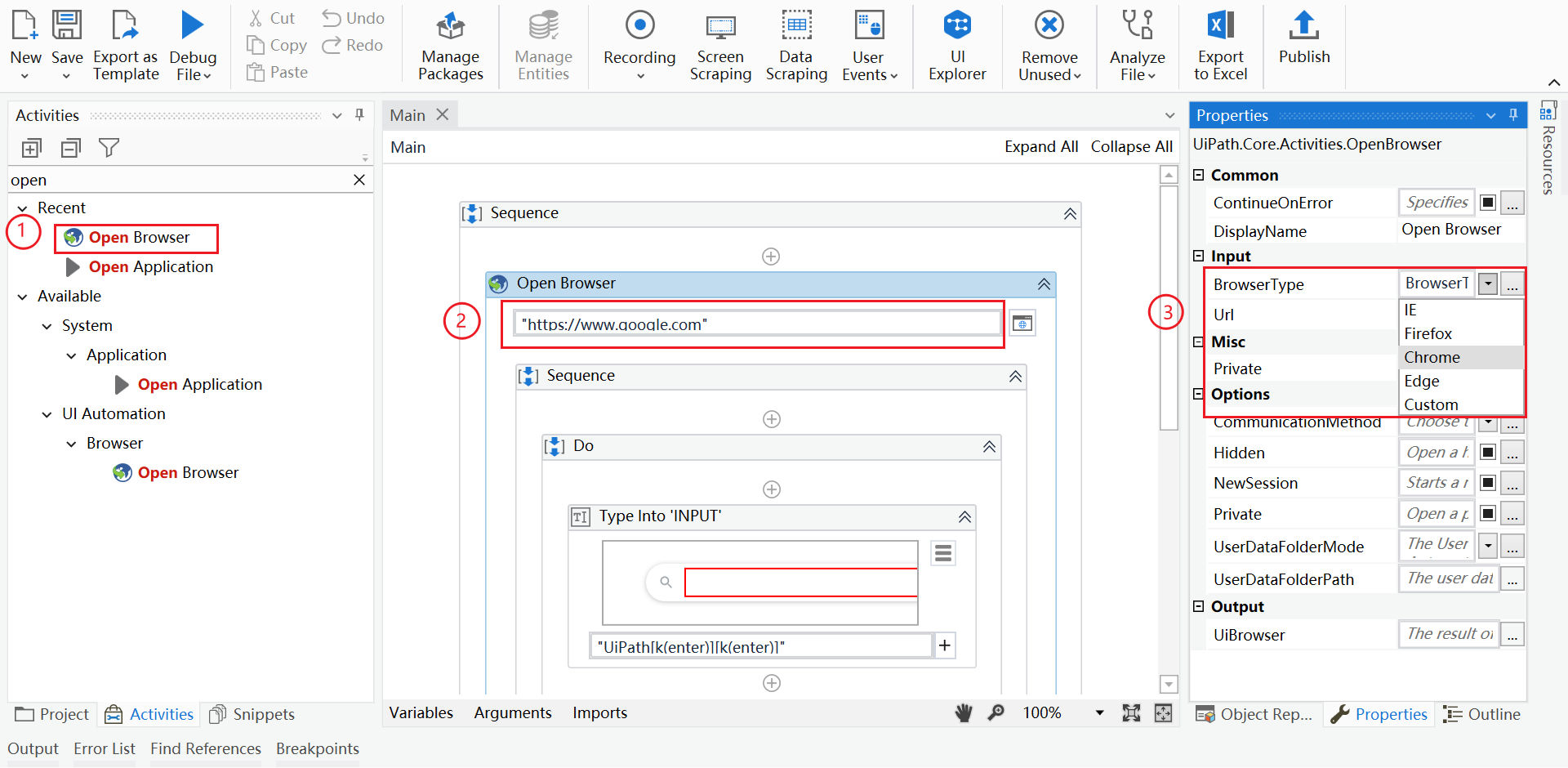Start the Data Scraping wizard
This screenshot has height=768, width=1568.
click(796, 45)
